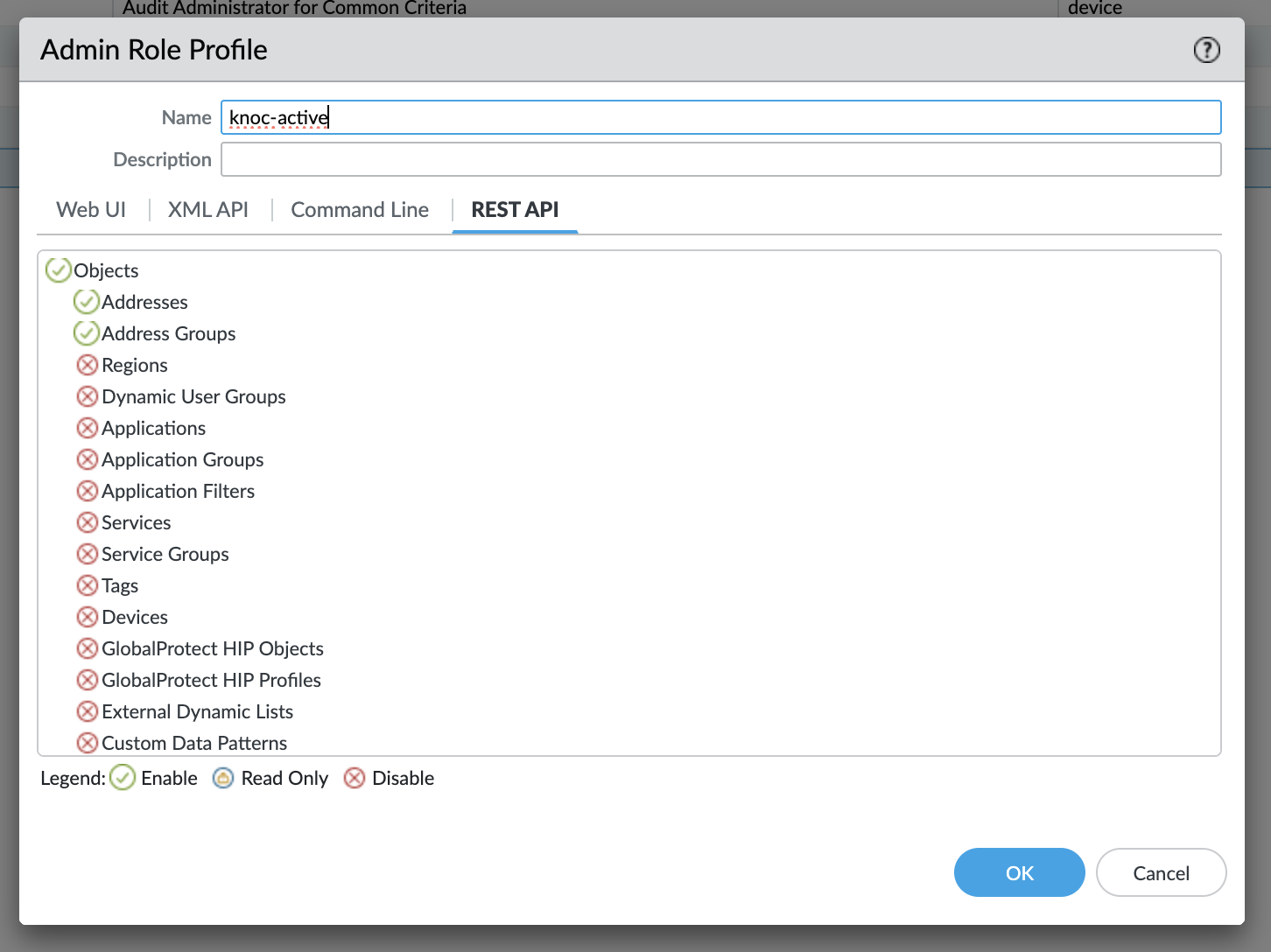This screenshot has height=952, width=1271.
Task: Enable External Dynamic Lists permission icon
Action: click(x=87, y=711)
